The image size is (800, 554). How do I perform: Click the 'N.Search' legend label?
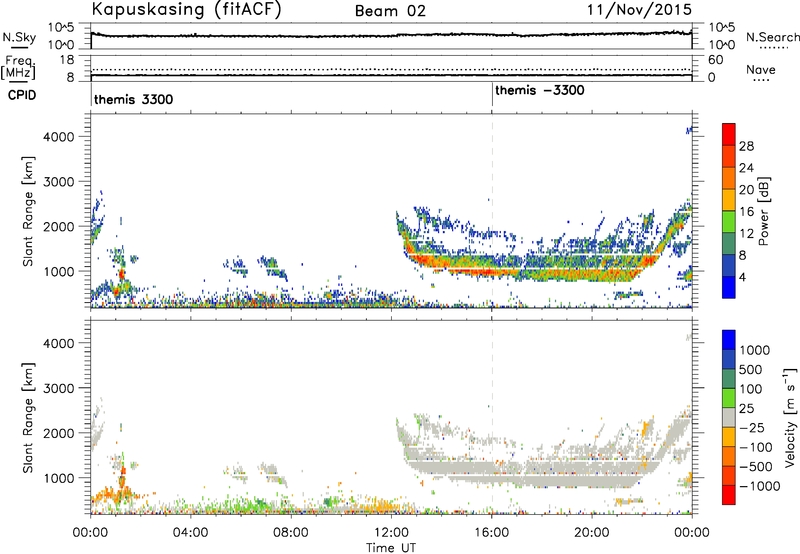pos(772,37)
